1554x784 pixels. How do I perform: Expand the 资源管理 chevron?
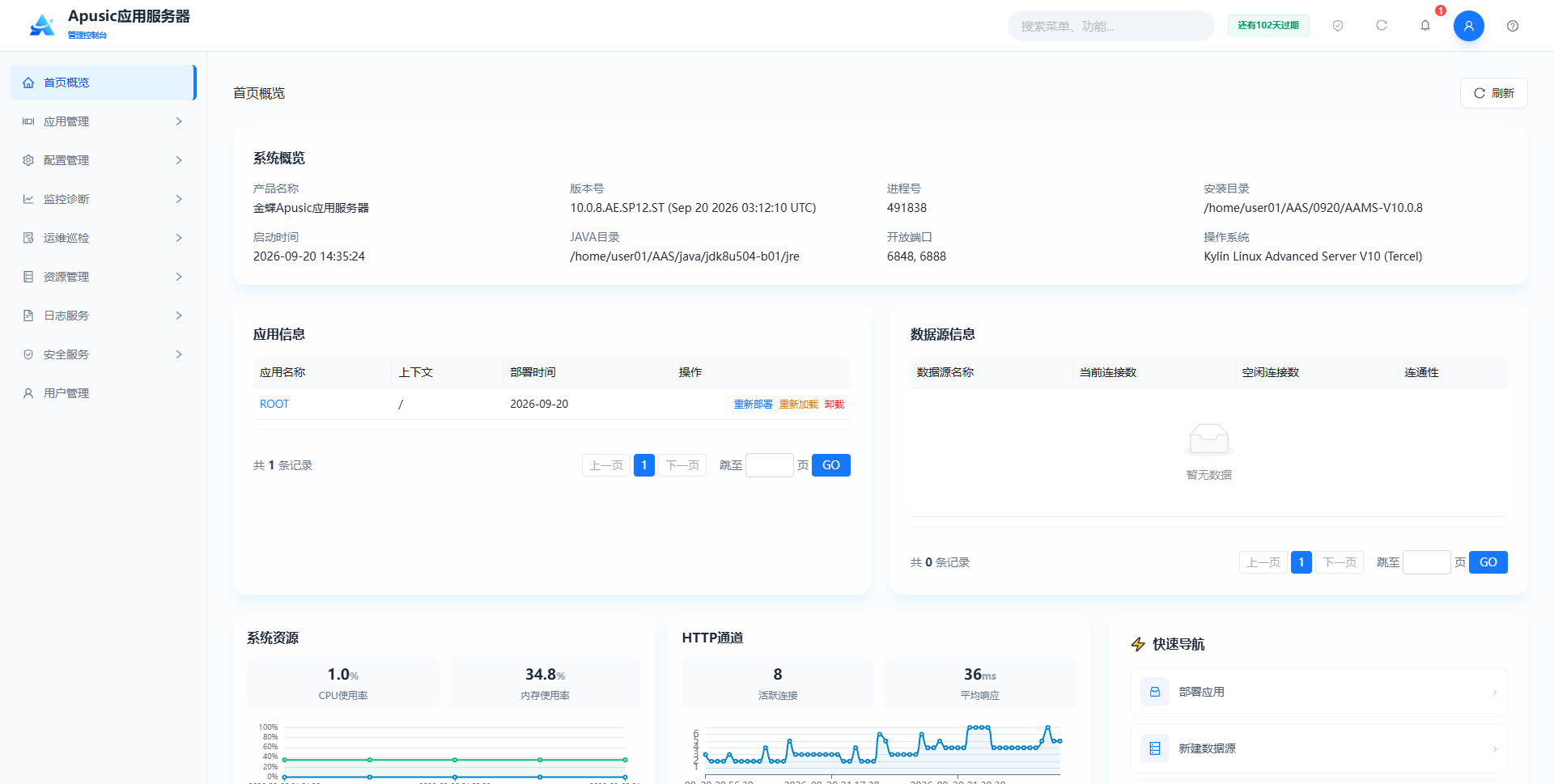[x=179, y=277]
